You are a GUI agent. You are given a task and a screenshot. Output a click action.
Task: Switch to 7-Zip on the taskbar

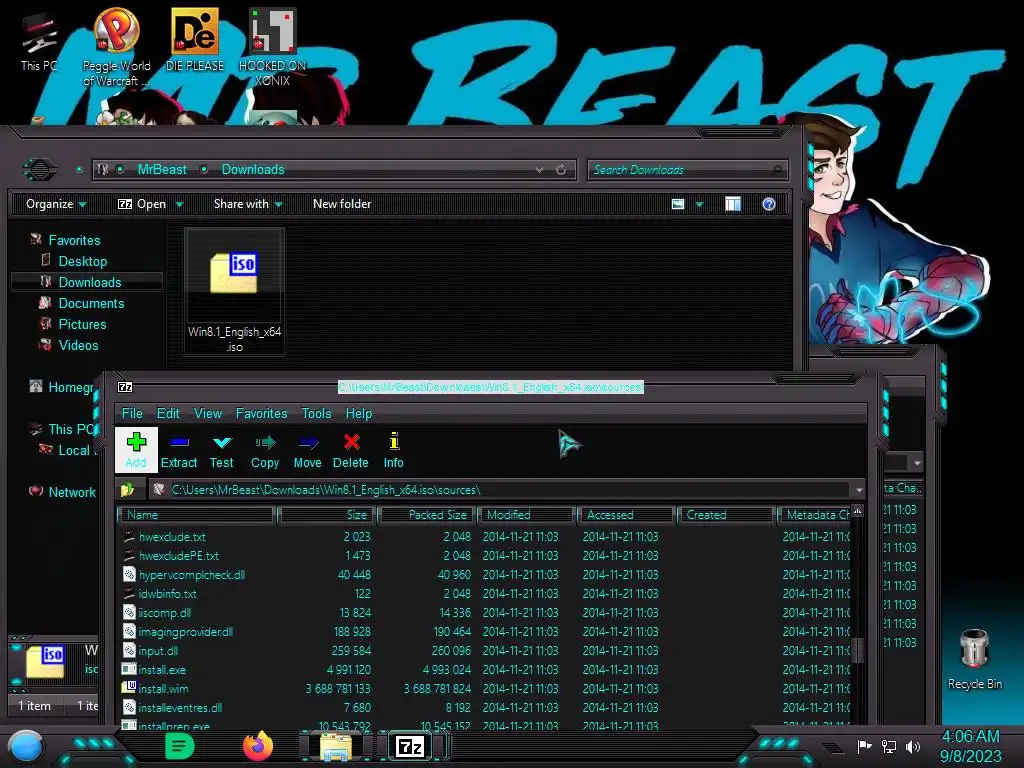[x=410, y=746]
